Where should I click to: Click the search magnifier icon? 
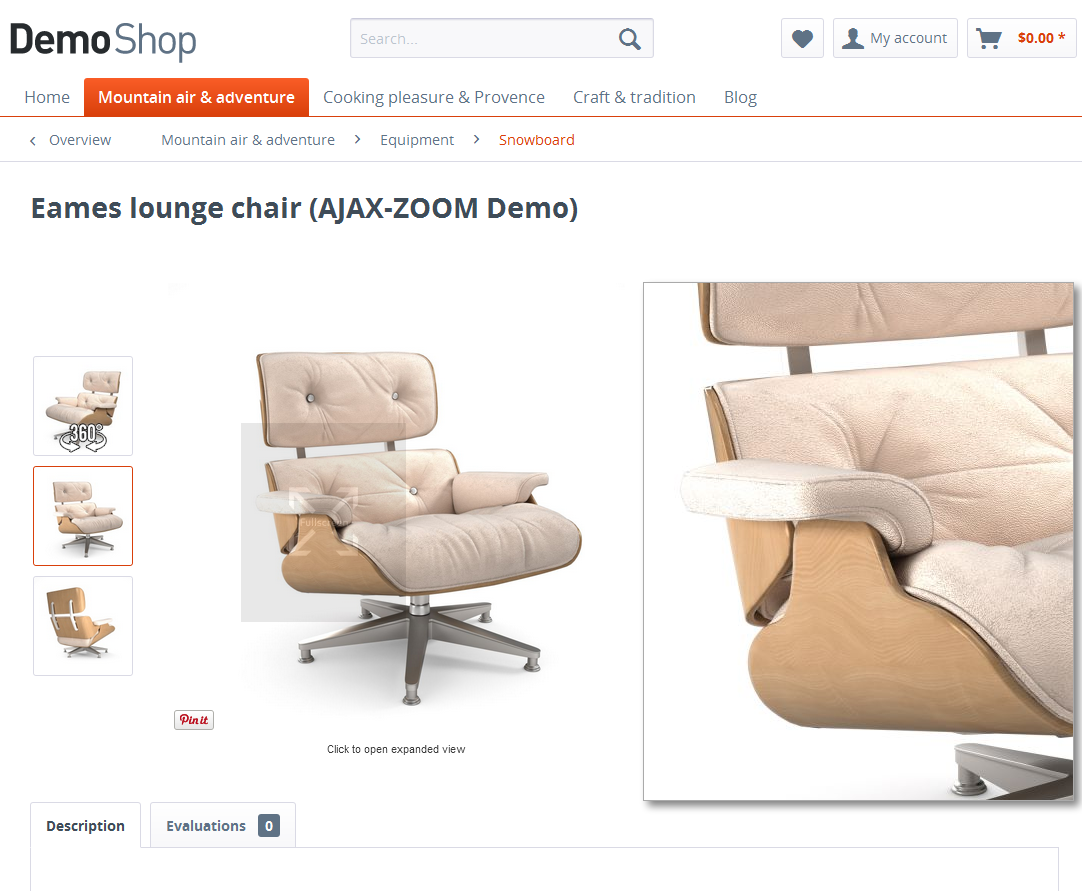point(629,39)
